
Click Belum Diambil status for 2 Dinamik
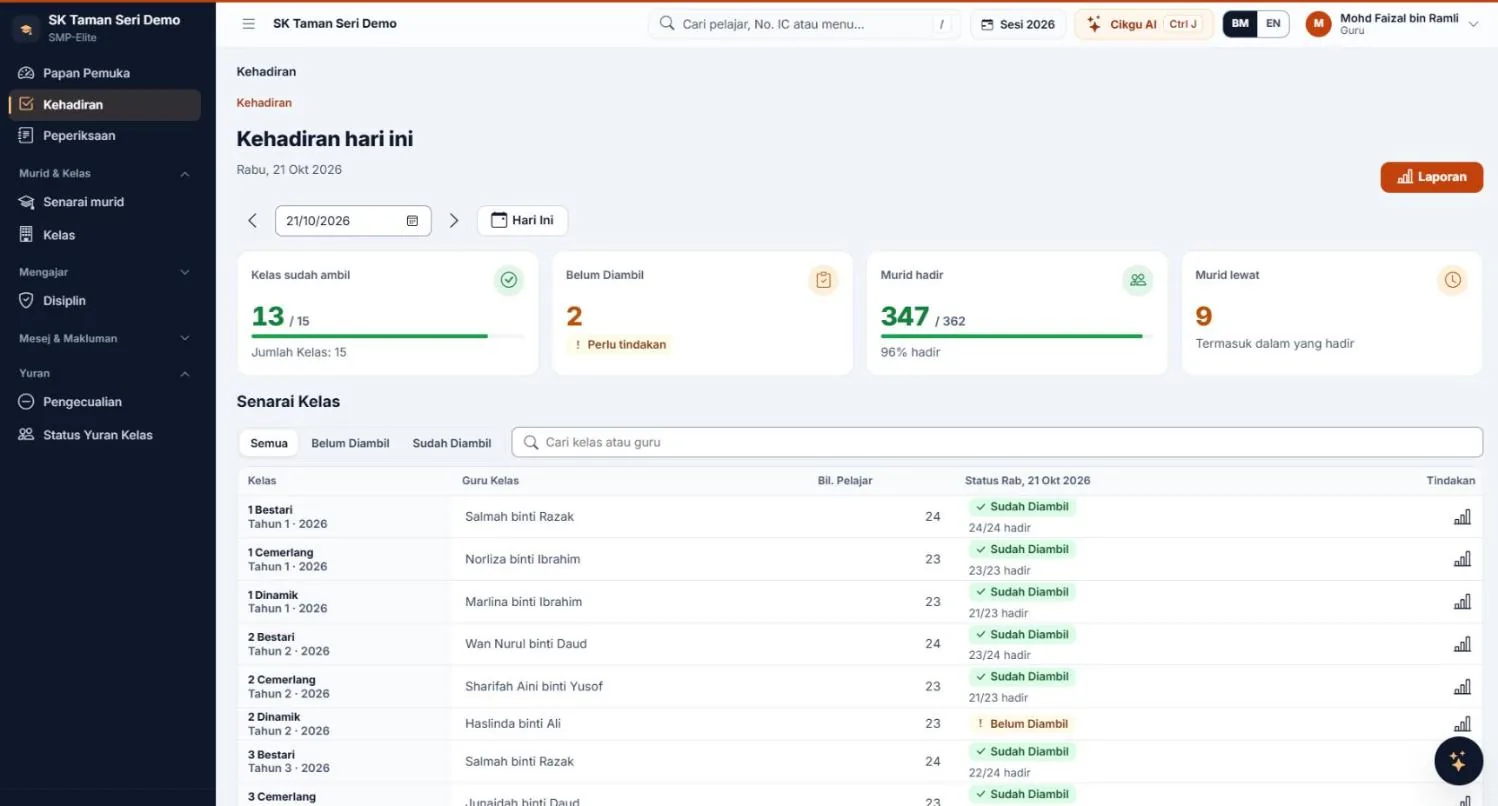pyautogui.click(x=1021, y=724)
